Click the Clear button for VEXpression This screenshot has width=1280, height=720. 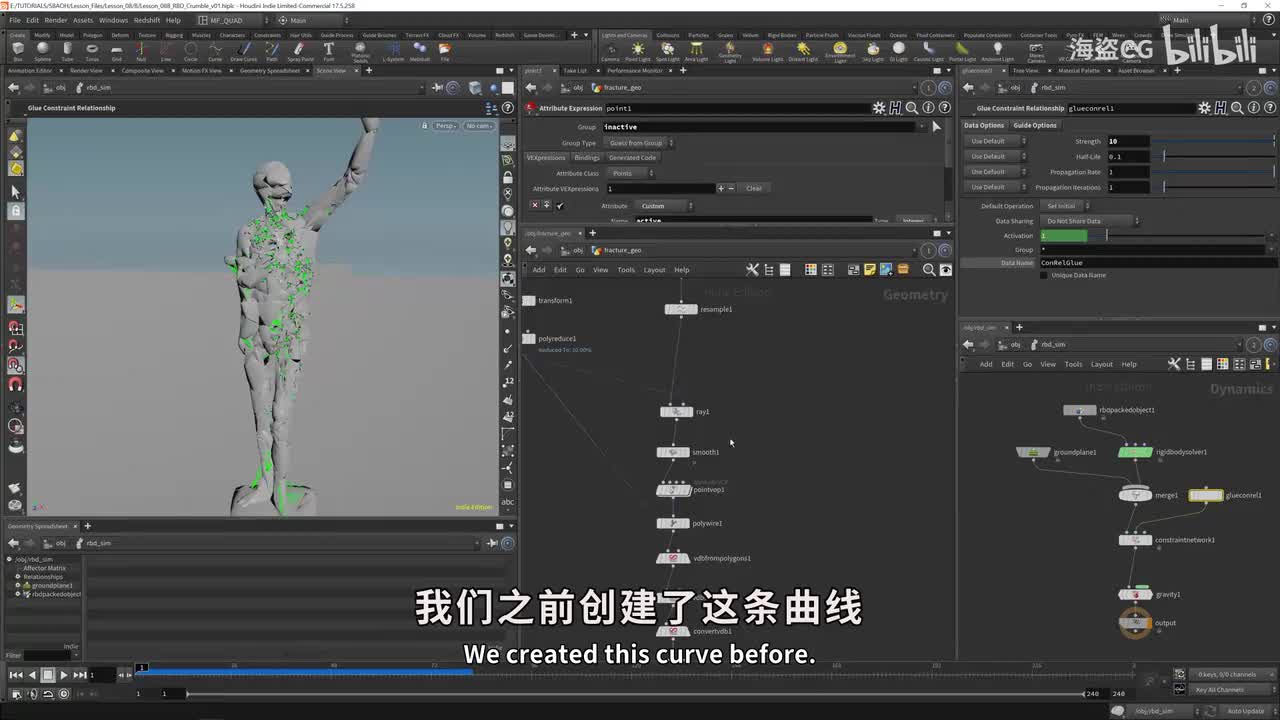coord(753,188)
